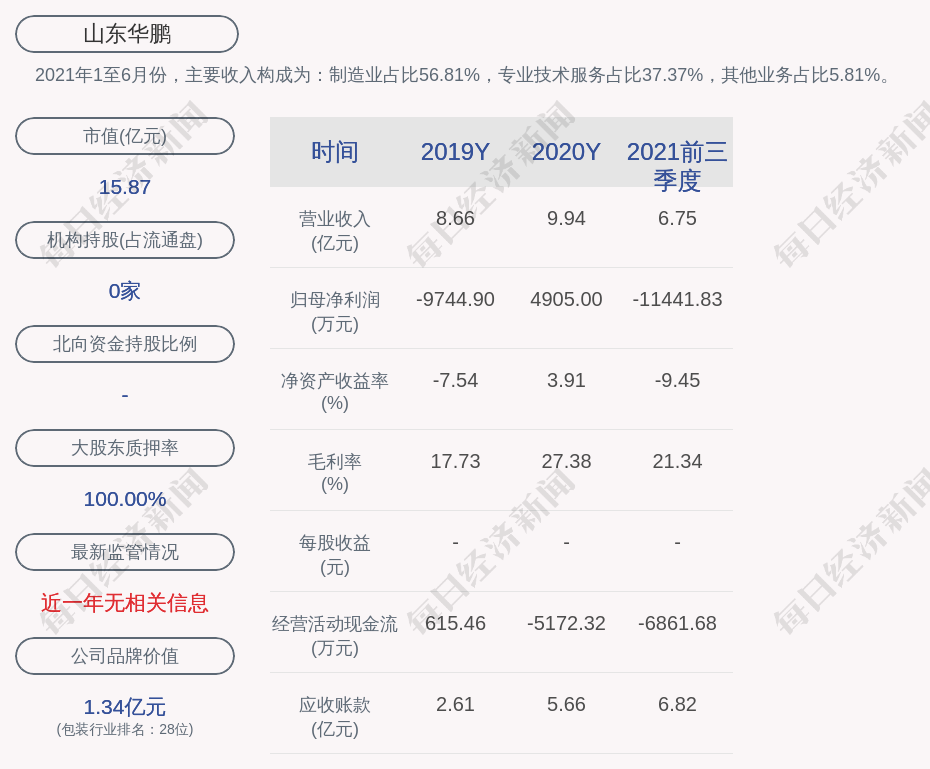This screenshot has height=769, width=930.
Task: Click the 时间 table header
Action: pos(335,152)
